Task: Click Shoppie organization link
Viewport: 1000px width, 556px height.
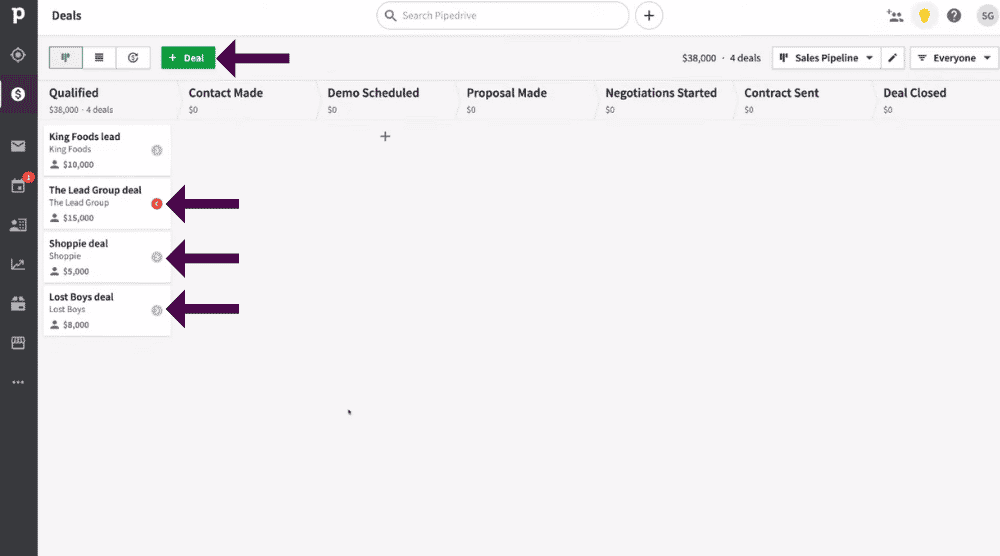Action: pyautogui.click(x=65, y=256)
